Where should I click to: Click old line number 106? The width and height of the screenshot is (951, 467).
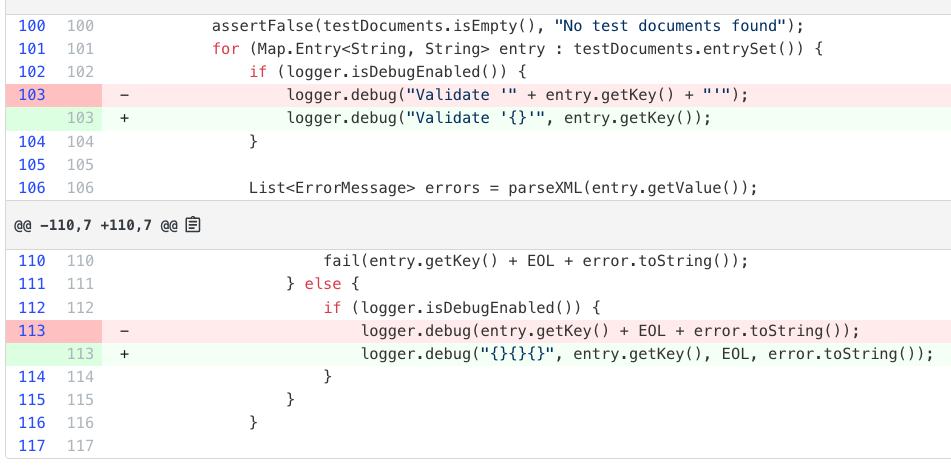(x=32, y=188)
